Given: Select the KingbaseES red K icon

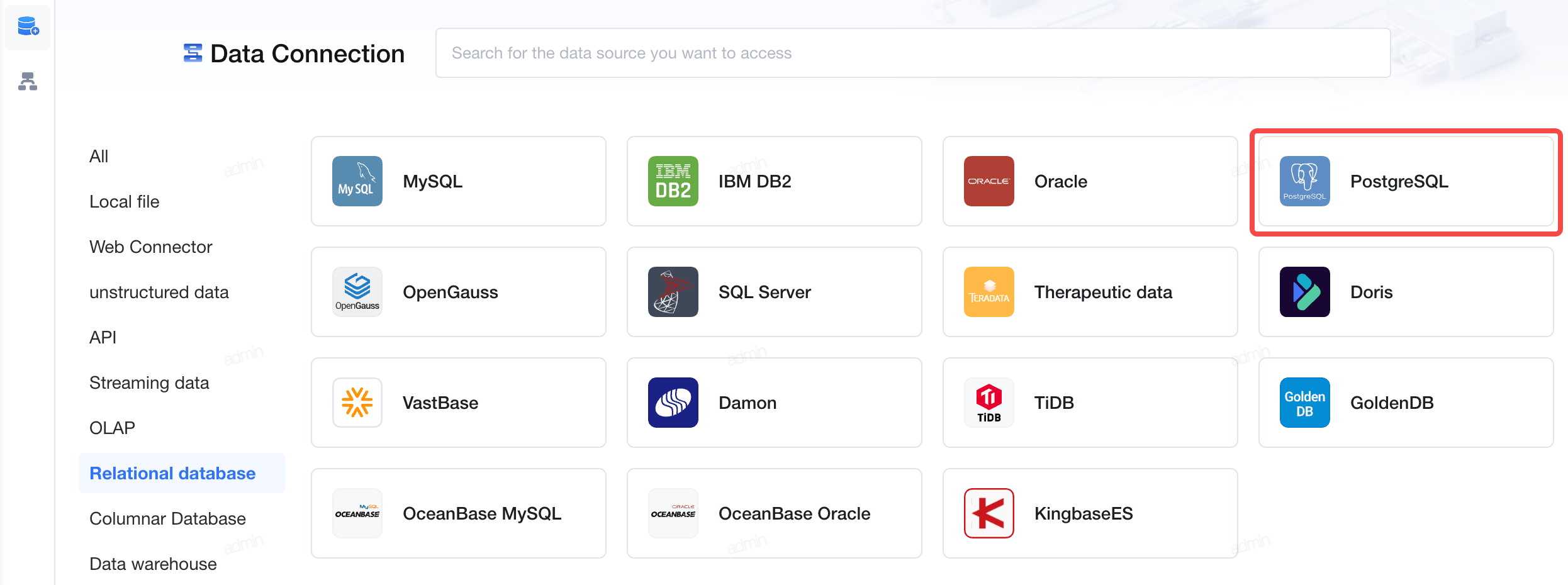Looking at the screenshot, I should 988,513.
